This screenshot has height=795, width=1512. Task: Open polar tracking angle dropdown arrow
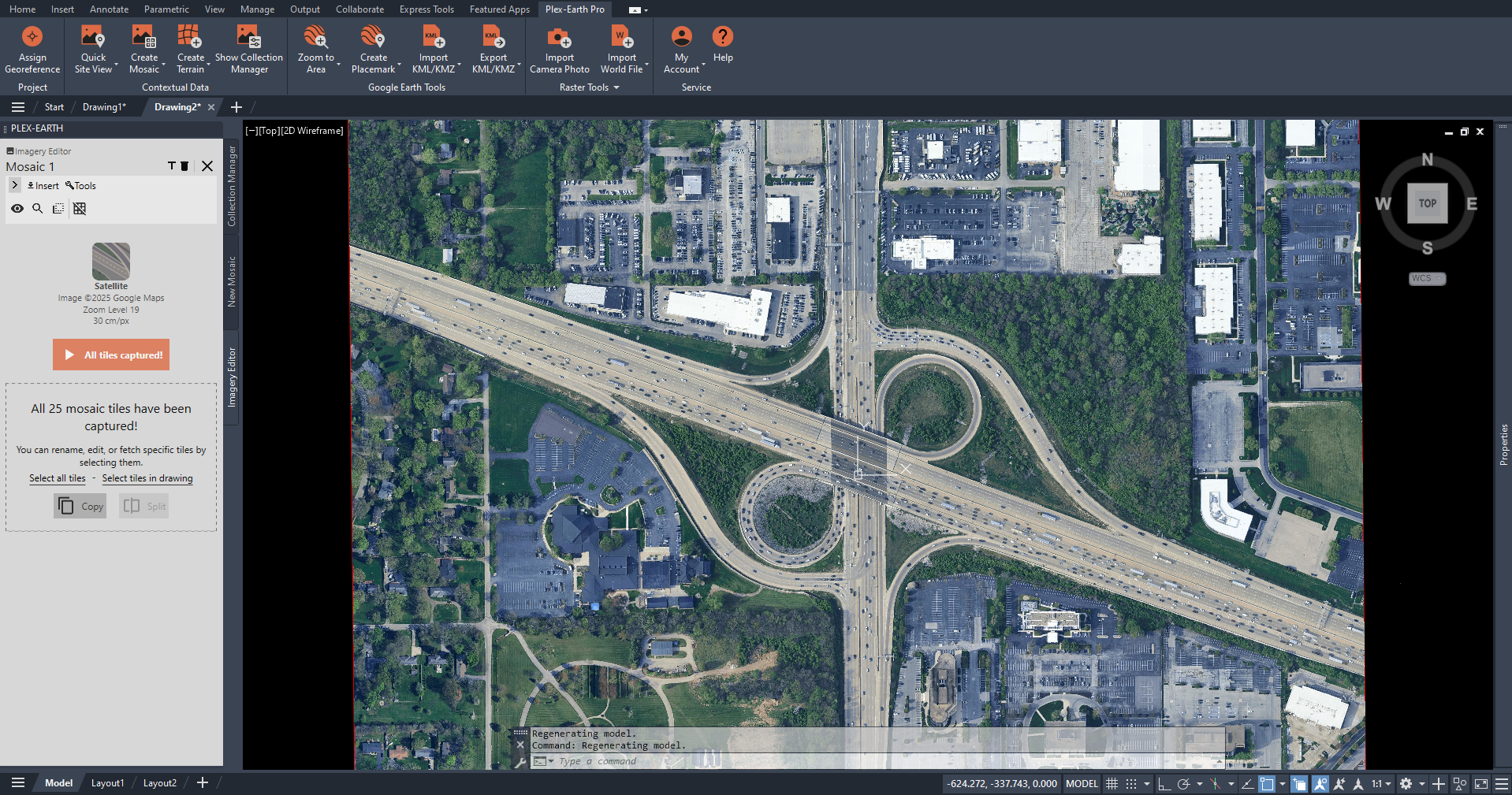(x=1200, y=784)
